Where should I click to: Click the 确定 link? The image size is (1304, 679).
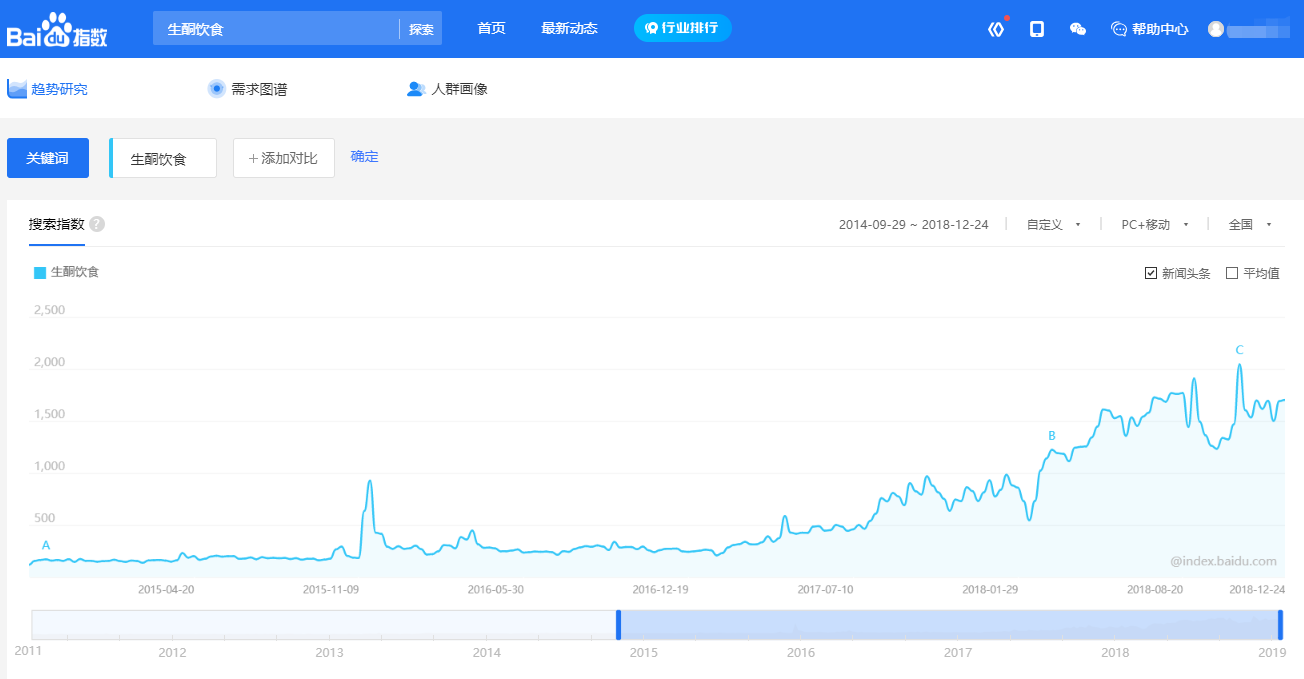(x=365, y=157)
